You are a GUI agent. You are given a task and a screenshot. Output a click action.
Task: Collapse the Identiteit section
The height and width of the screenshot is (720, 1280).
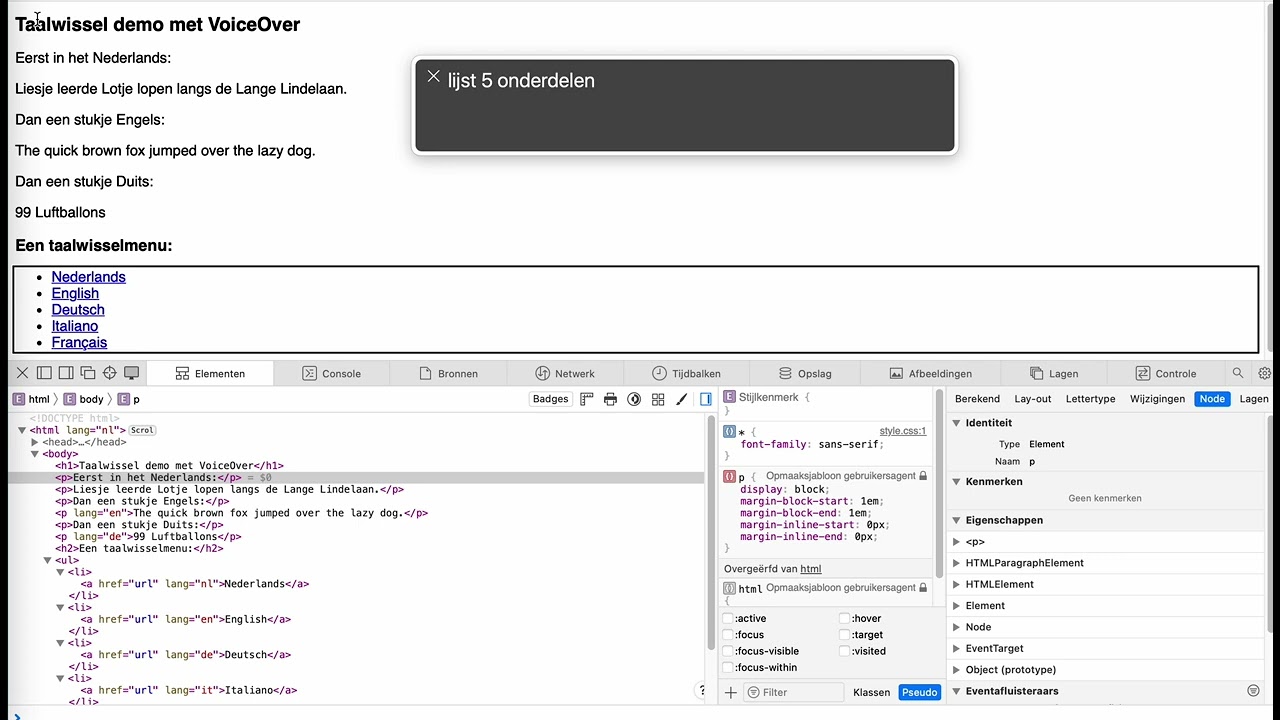click(957, 423)
